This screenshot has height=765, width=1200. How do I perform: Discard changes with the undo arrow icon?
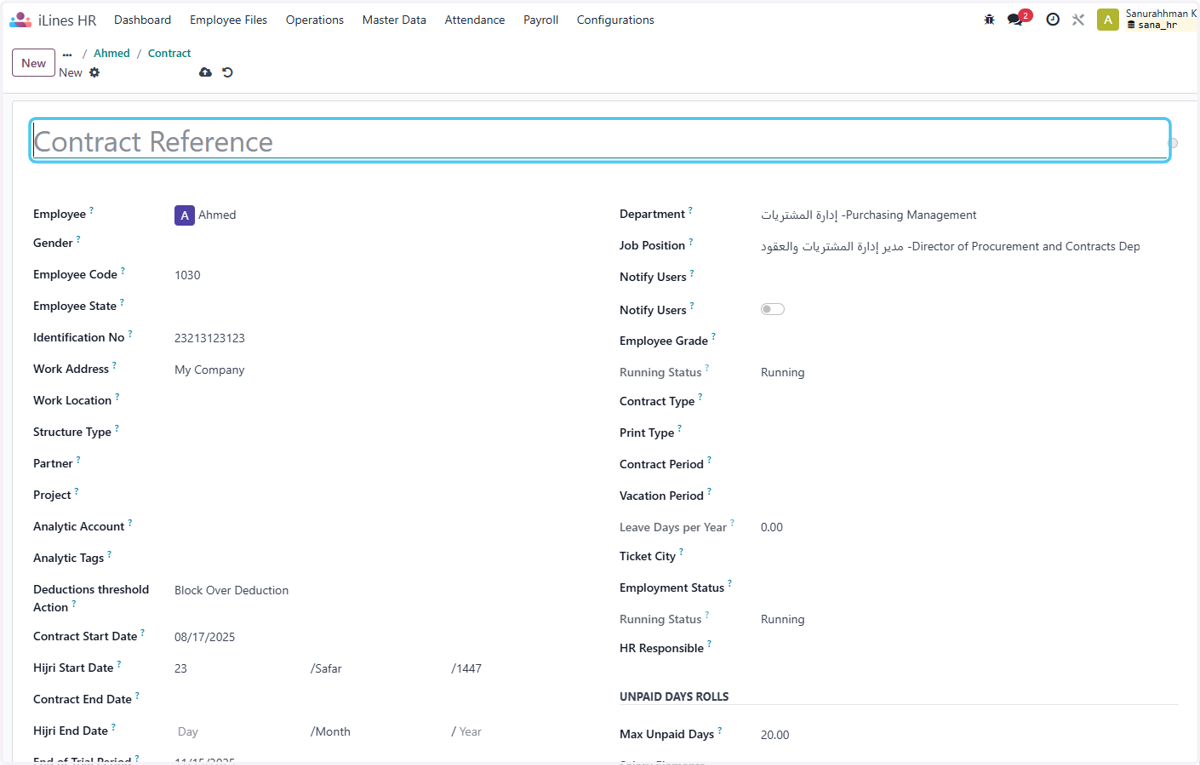click(x=228, y=72)
